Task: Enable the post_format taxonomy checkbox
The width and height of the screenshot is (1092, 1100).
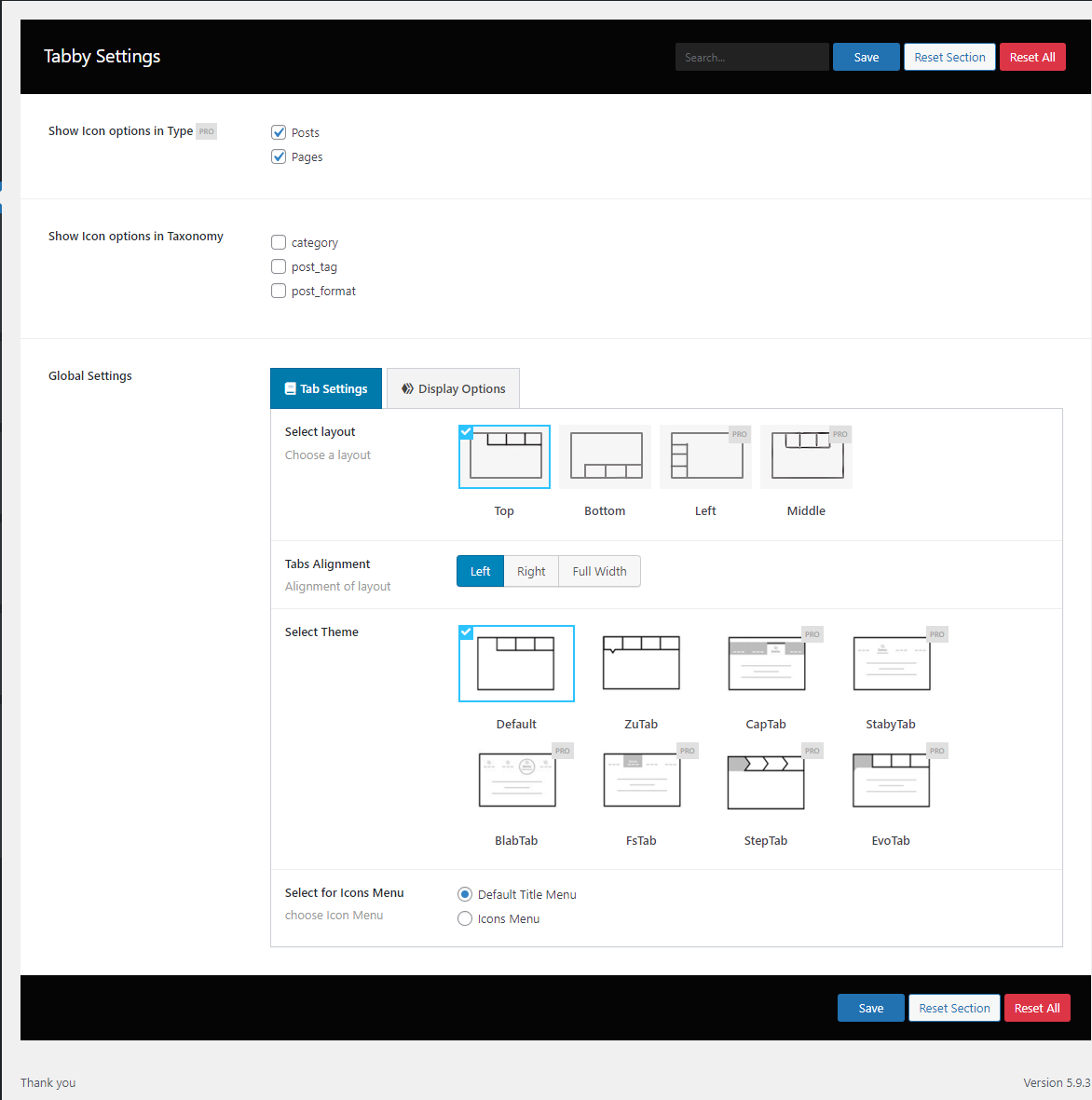Action: click(x=279, y=291)
